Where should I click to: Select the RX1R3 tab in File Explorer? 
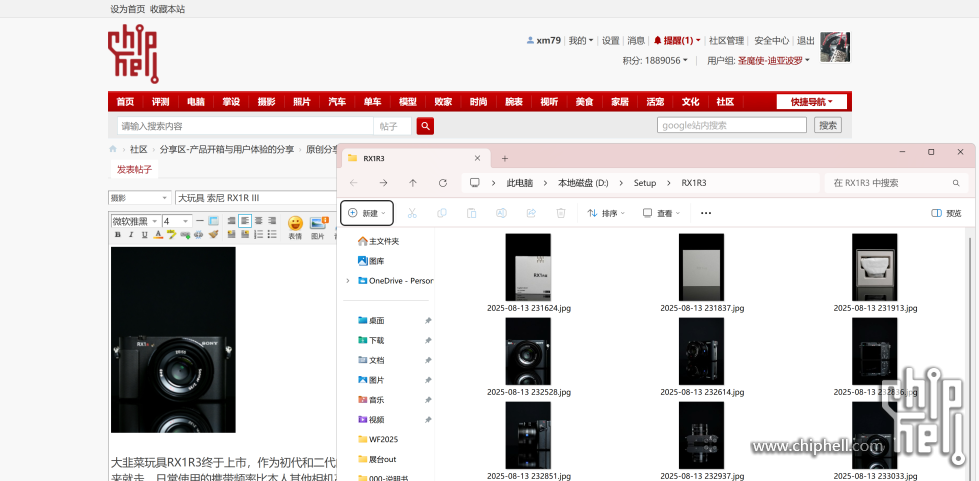click(x=415, y=159)
